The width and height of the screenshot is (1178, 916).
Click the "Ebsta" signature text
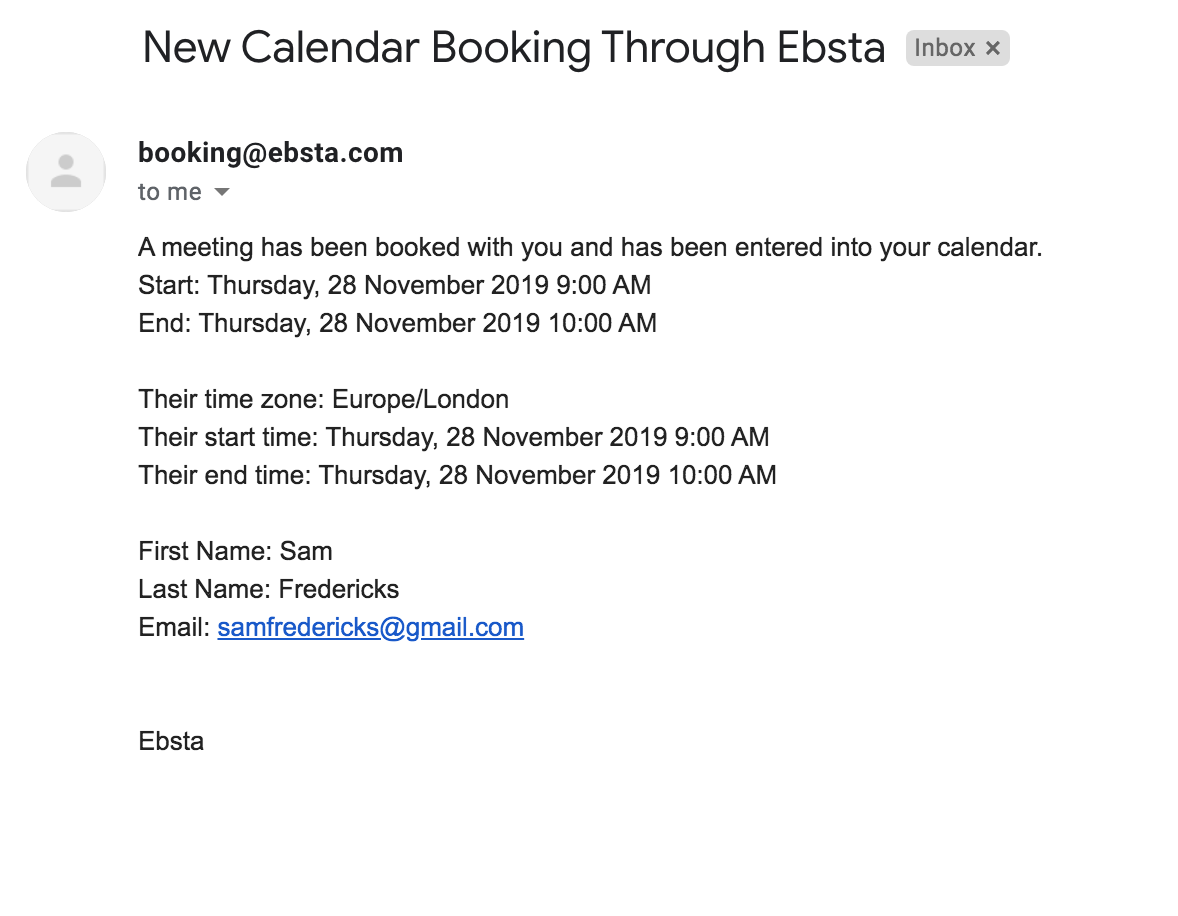click(171, 741)
